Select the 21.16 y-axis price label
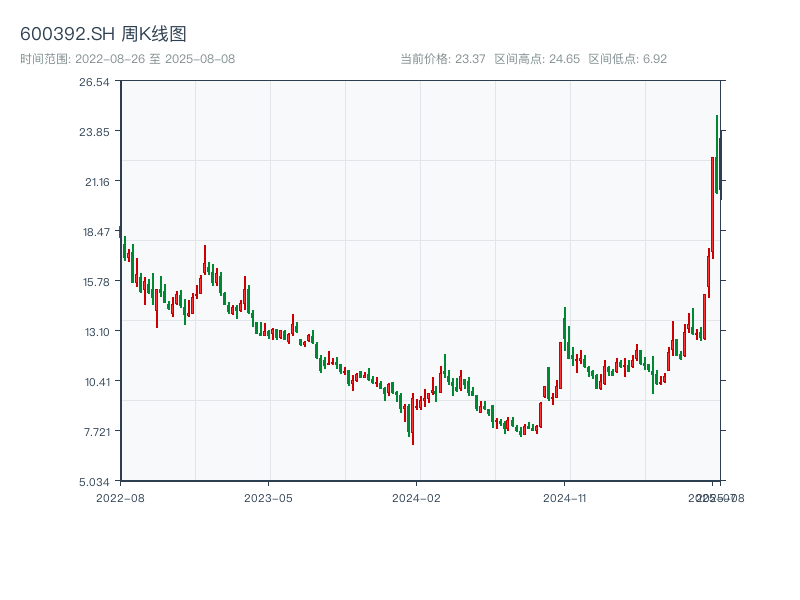 (94, 182)
